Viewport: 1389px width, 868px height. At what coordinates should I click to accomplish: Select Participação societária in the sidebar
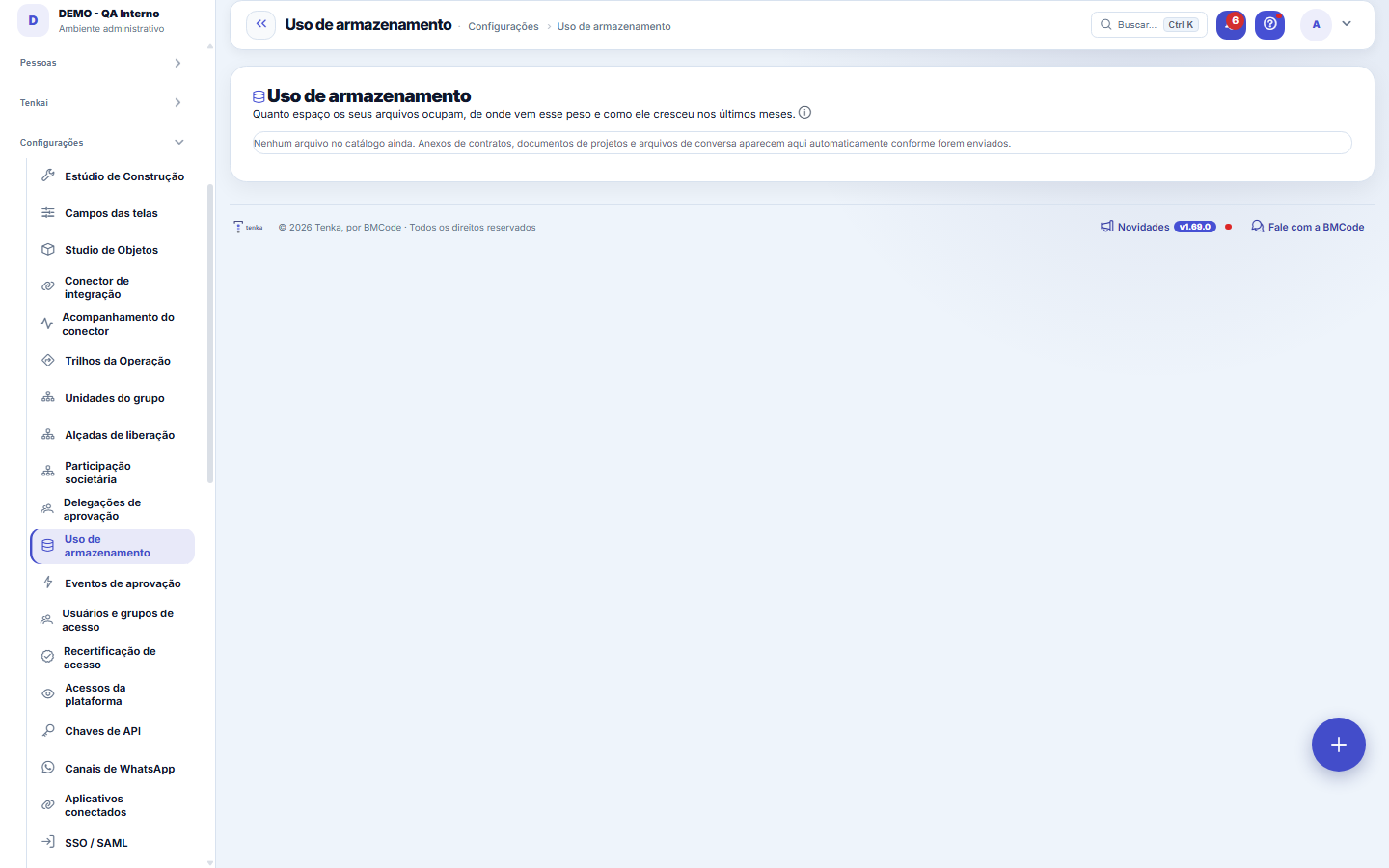tap(113, 472)
